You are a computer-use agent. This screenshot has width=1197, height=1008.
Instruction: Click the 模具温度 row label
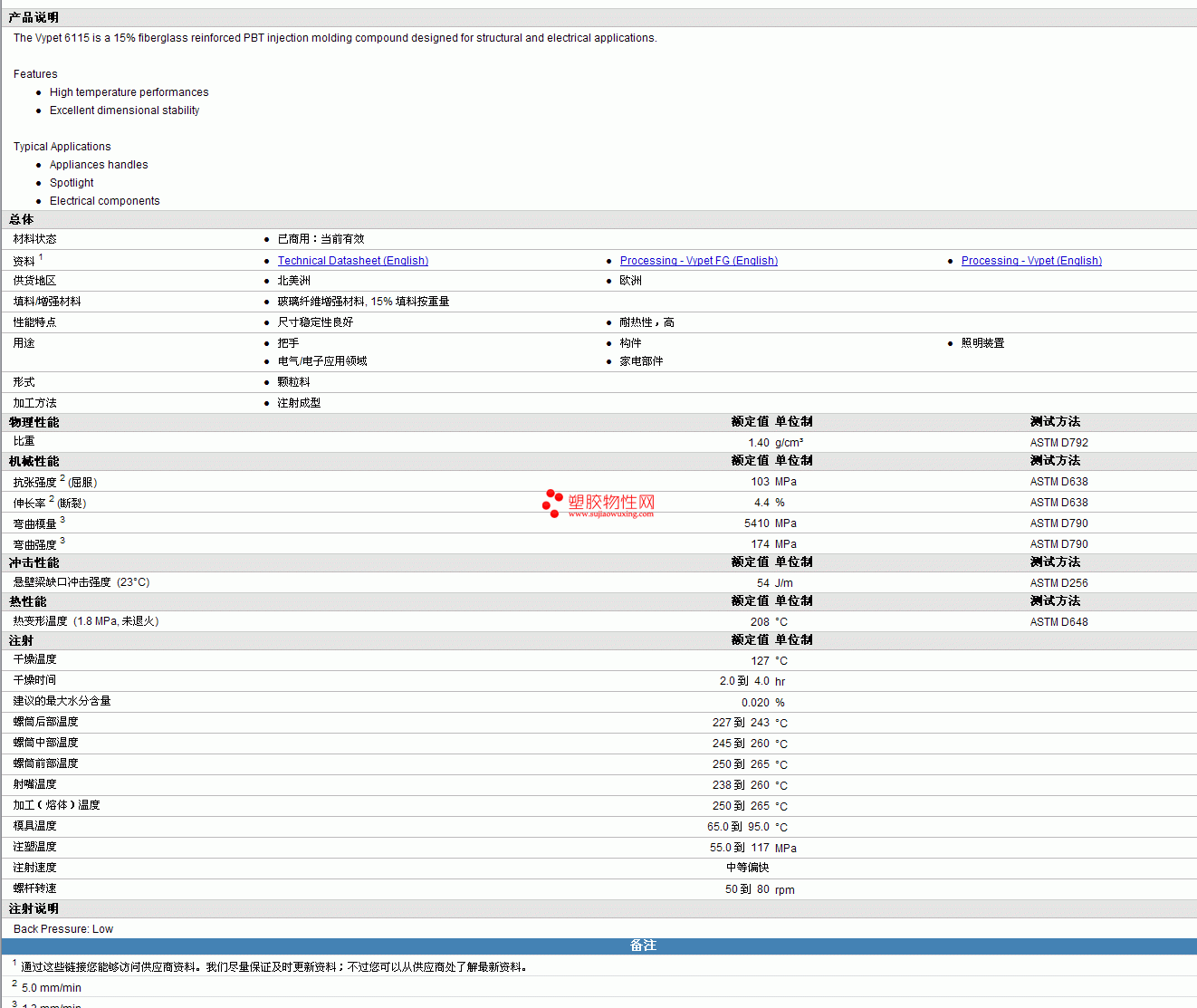pos(35,826)
